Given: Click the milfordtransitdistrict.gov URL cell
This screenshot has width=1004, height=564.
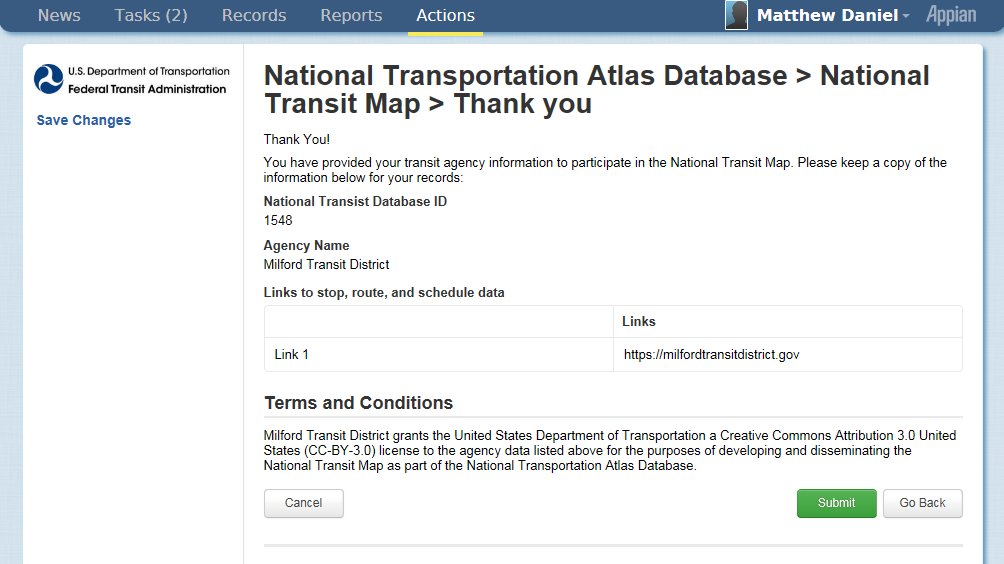Looking at the screenshot, I should point(711,355).
